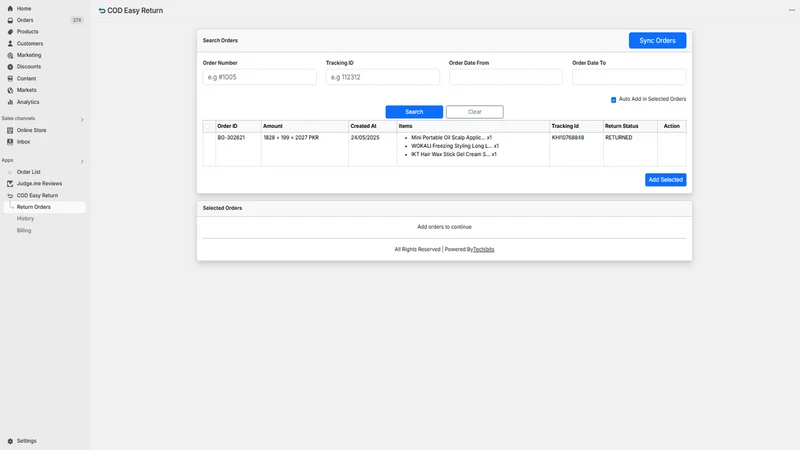Click the COD Easy Return header icon
Viewport: 800px width, 450px height.
point(102,11)
